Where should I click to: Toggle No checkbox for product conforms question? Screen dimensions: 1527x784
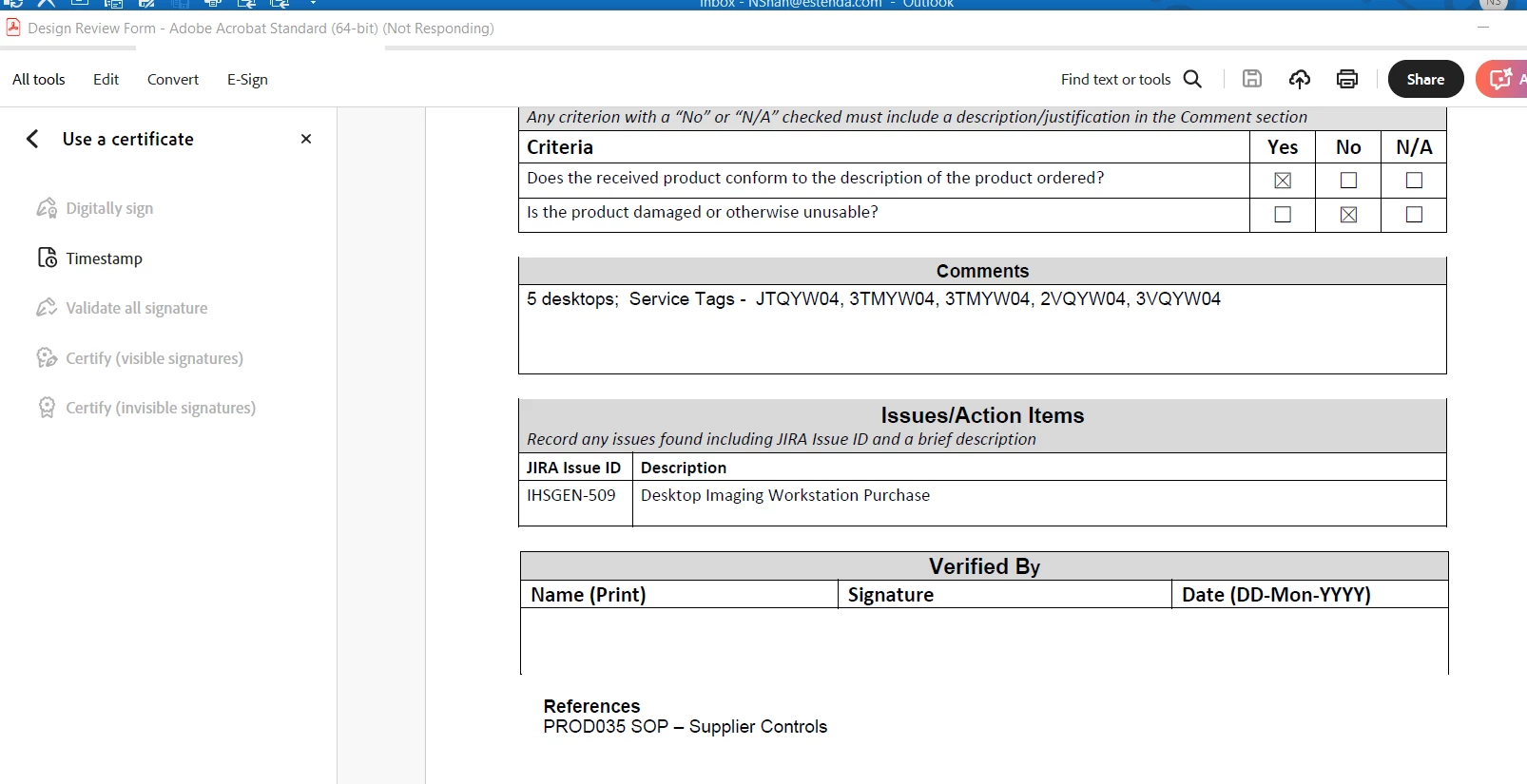pyautogui.click(x=1348, y=181)
